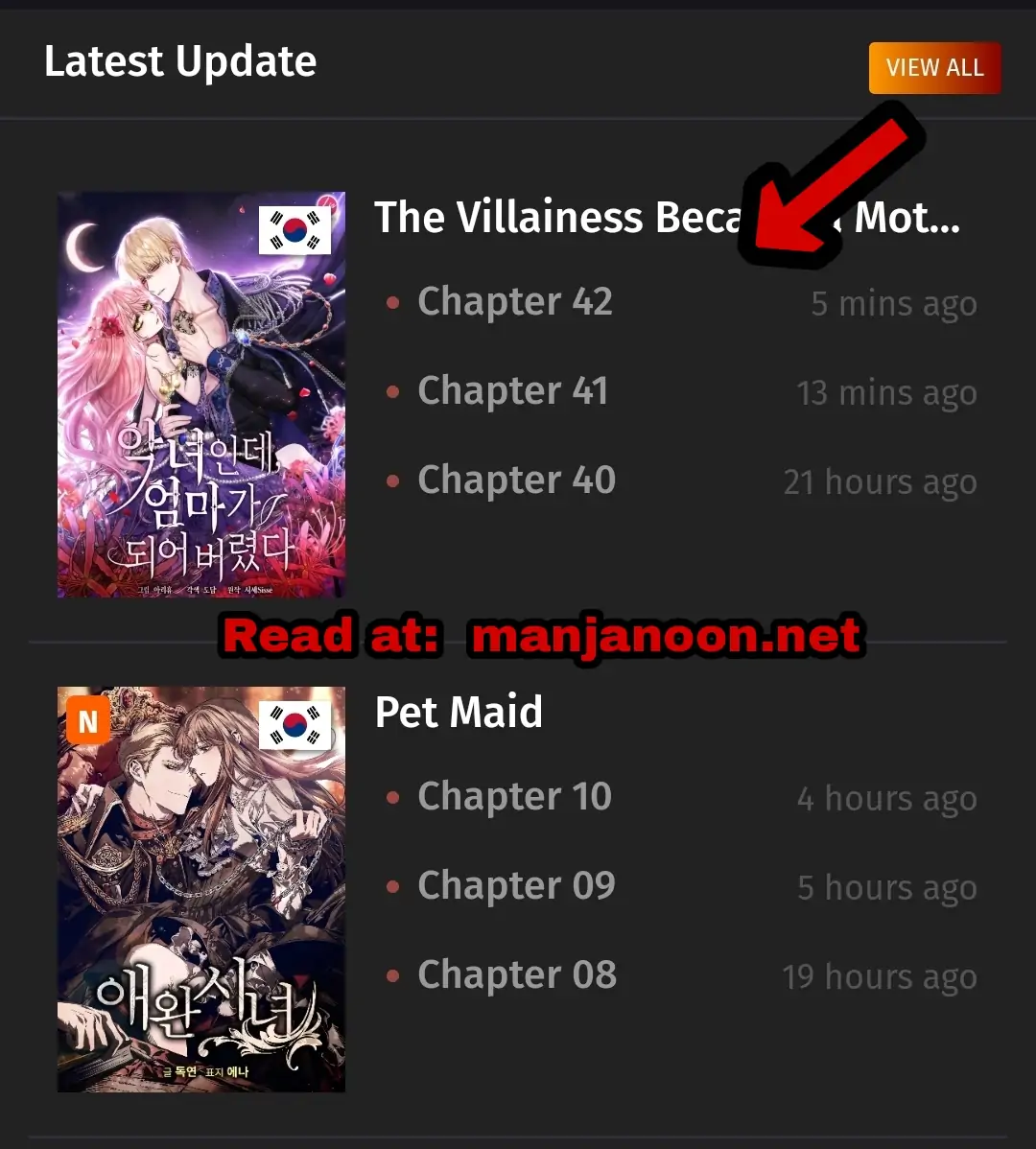This screenshot has width=1036, height=1149.
Task: Click The Villainess cover thumbnail
Action: (201, 395)
